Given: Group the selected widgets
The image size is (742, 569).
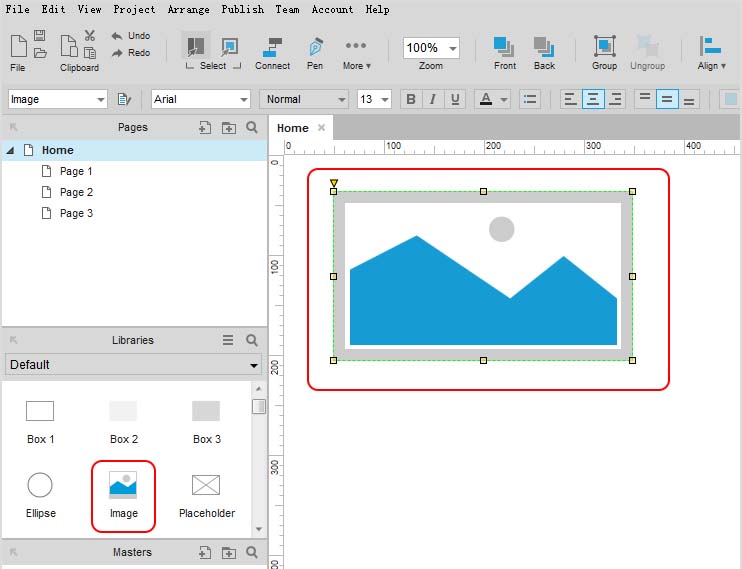Looking at the screenshot, I should 604,53.
